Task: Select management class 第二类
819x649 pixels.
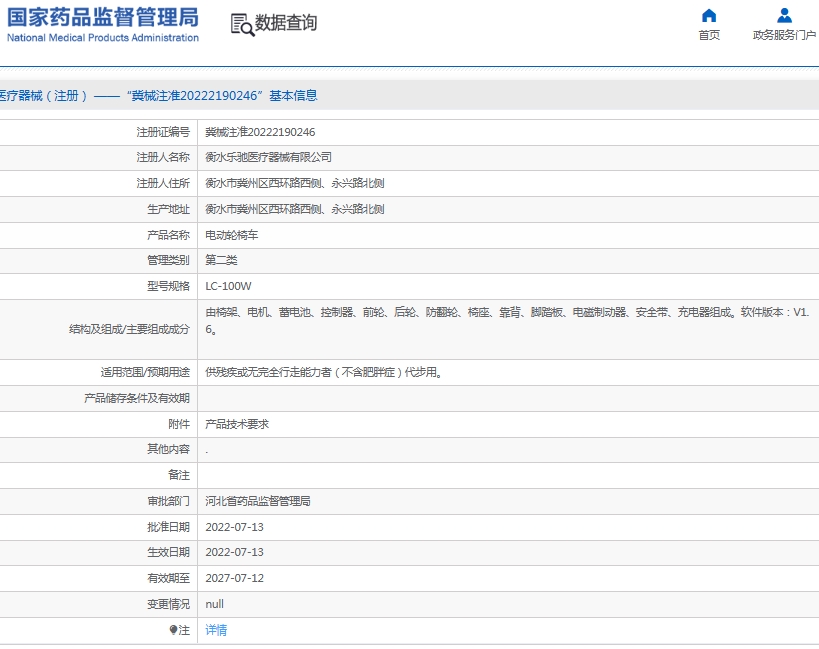Action: (x=221, y=260)
